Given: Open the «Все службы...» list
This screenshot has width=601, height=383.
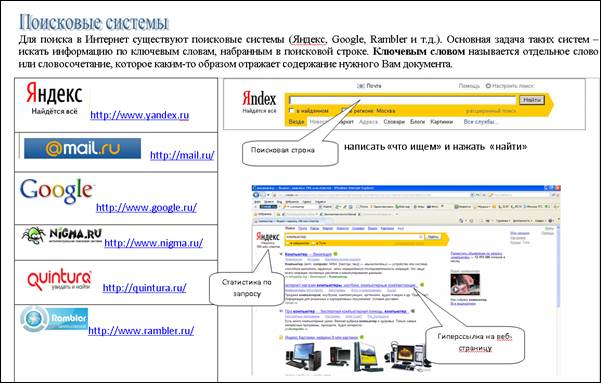Looking at the screenshot, I should pyautogui.click(x=481, y=122).
